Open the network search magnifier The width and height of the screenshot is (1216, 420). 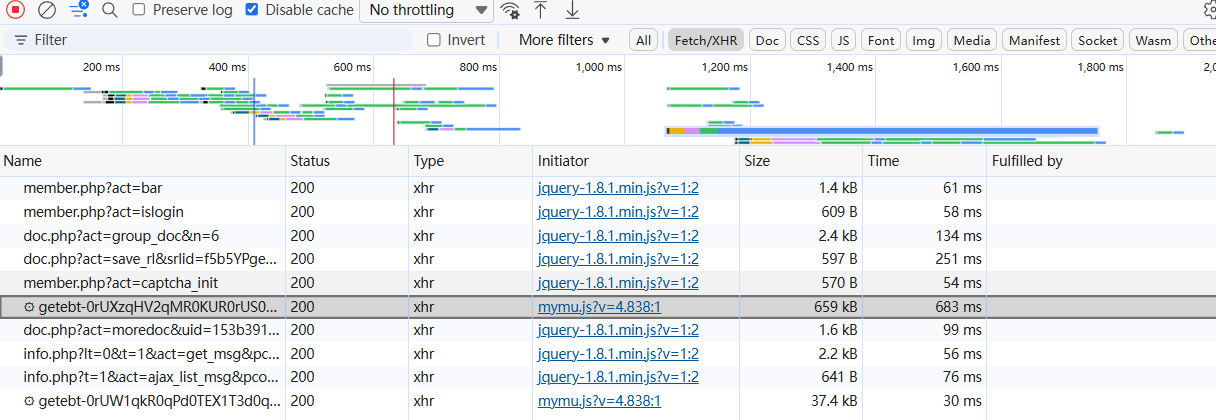click(x=110, y=10)
